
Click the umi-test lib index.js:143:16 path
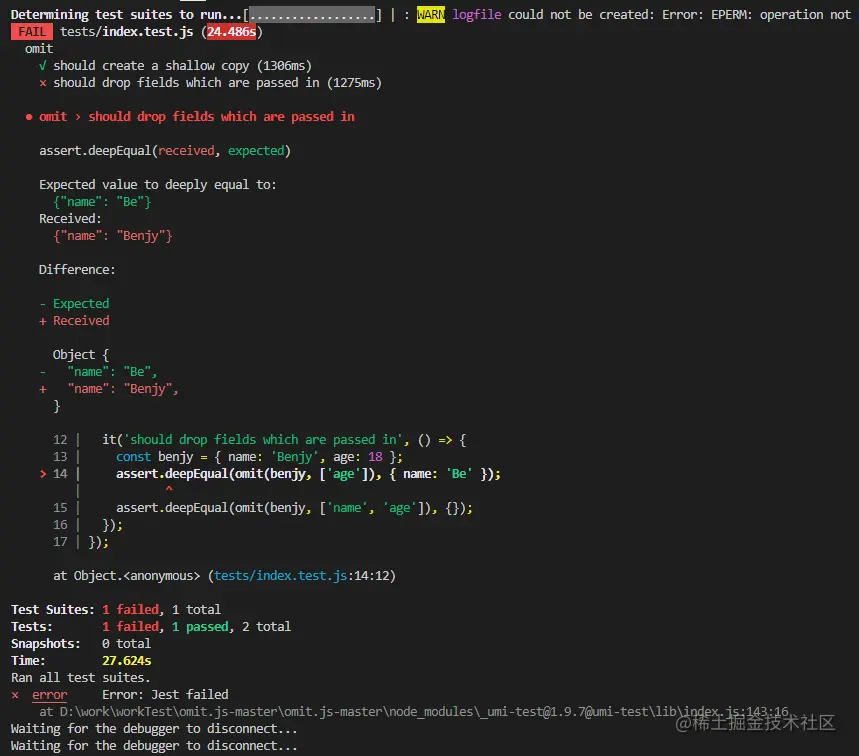click(424, 711)
